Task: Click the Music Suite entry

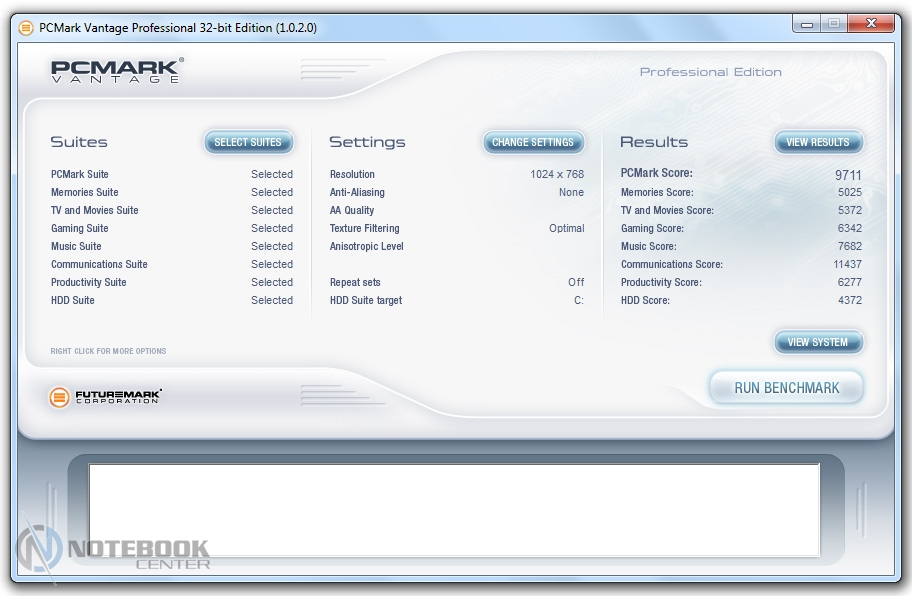Action: 76,246
